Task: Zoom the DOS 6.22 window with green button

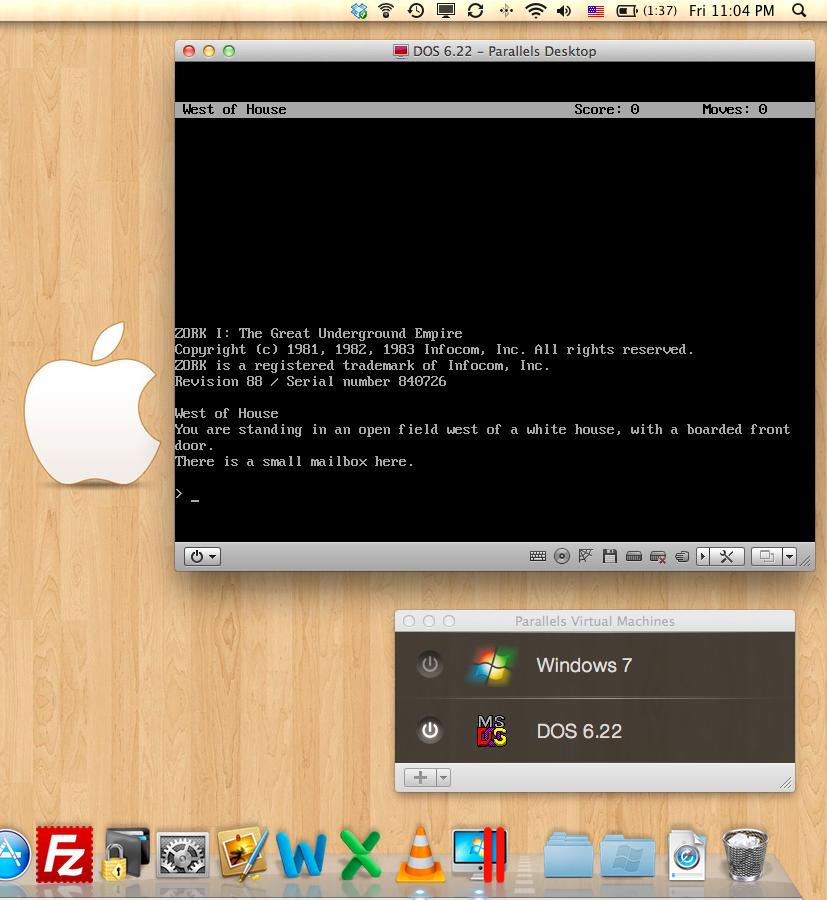Action: coord(229,51)
